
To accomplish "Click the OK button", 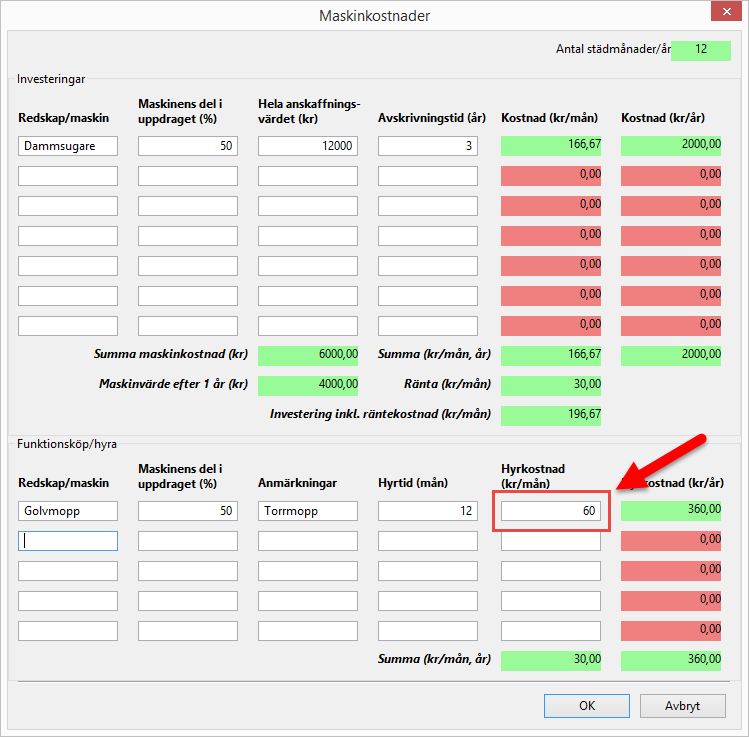I will click(586, 705).
